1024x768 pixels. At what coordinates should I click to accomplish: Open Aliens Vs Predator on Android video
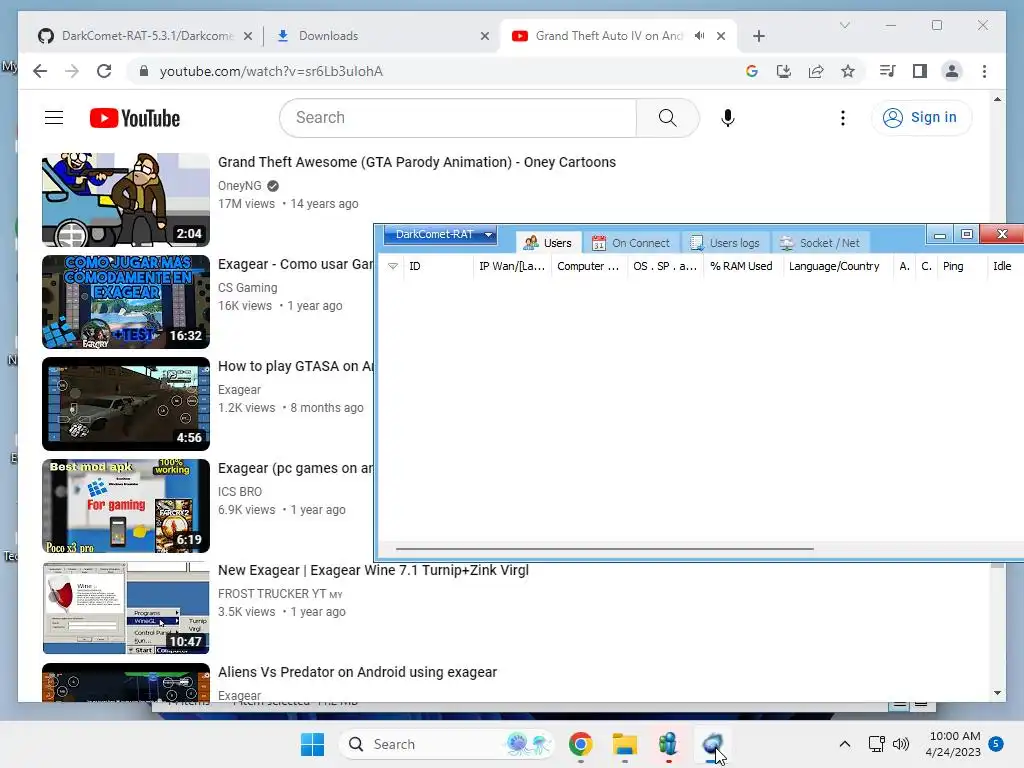point(357,672)
